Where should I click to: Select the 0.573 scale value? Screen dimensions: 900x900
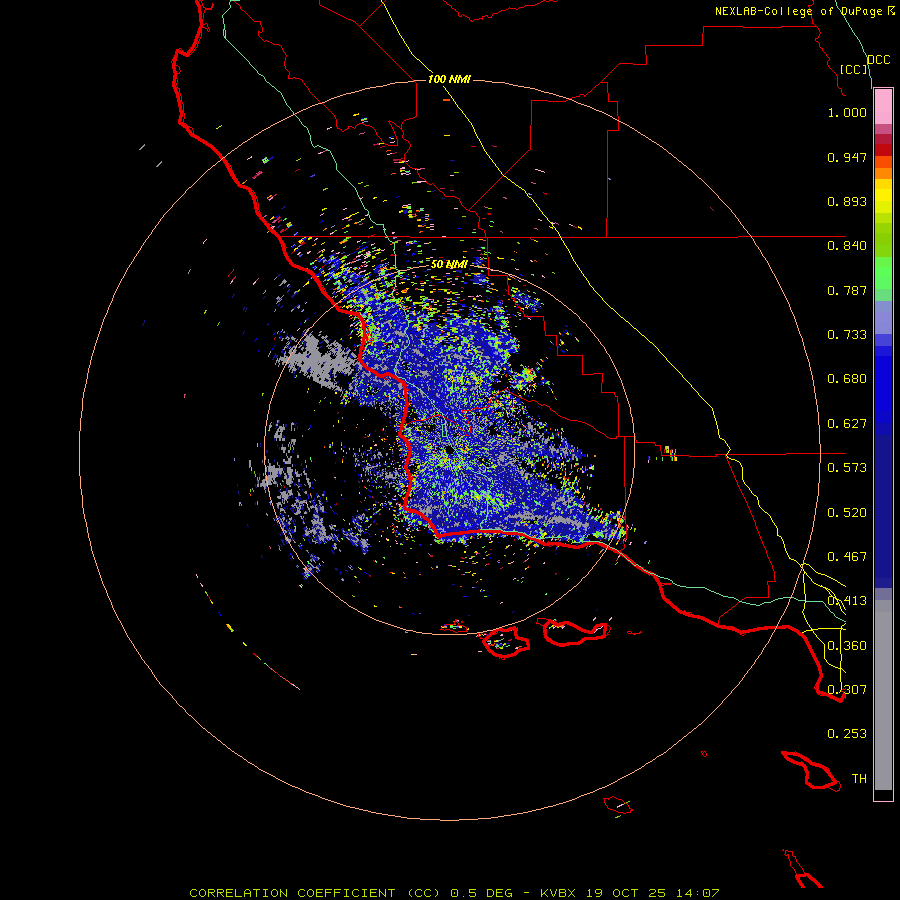coord(847,468)
